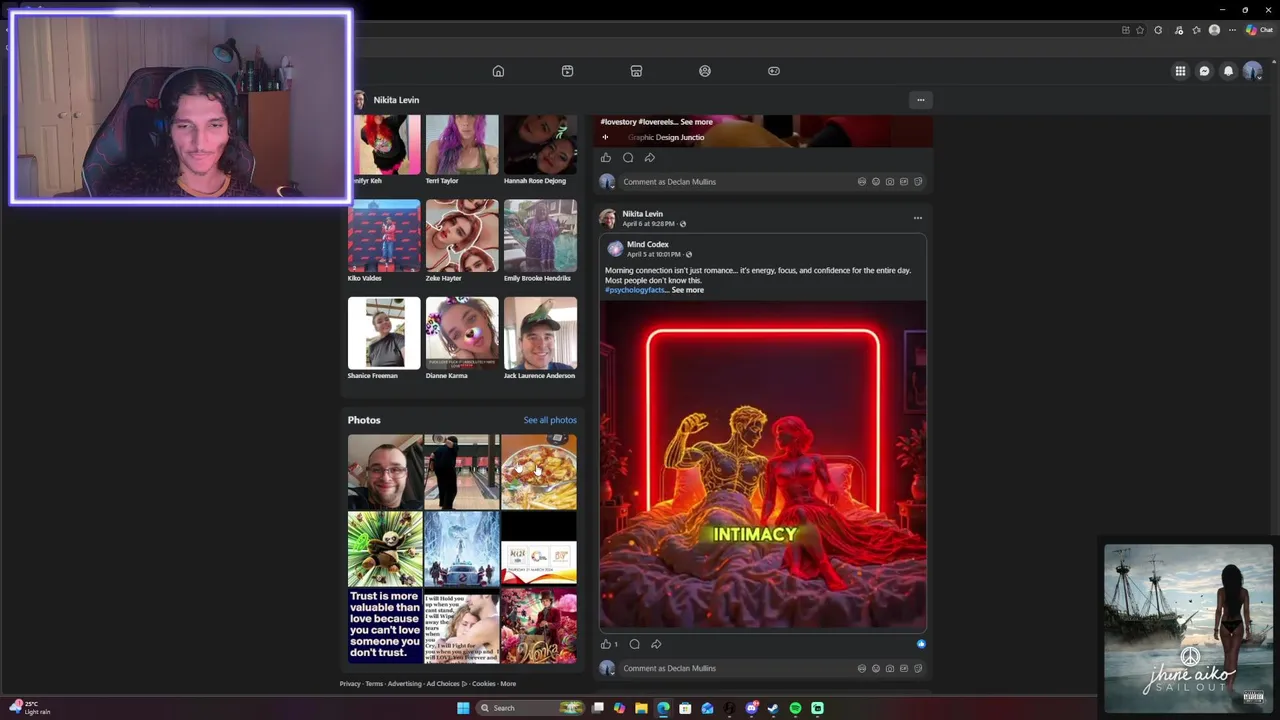Open friend Kiko Valdes
This screenshot has width=1280, height=720.
point(384,236)
